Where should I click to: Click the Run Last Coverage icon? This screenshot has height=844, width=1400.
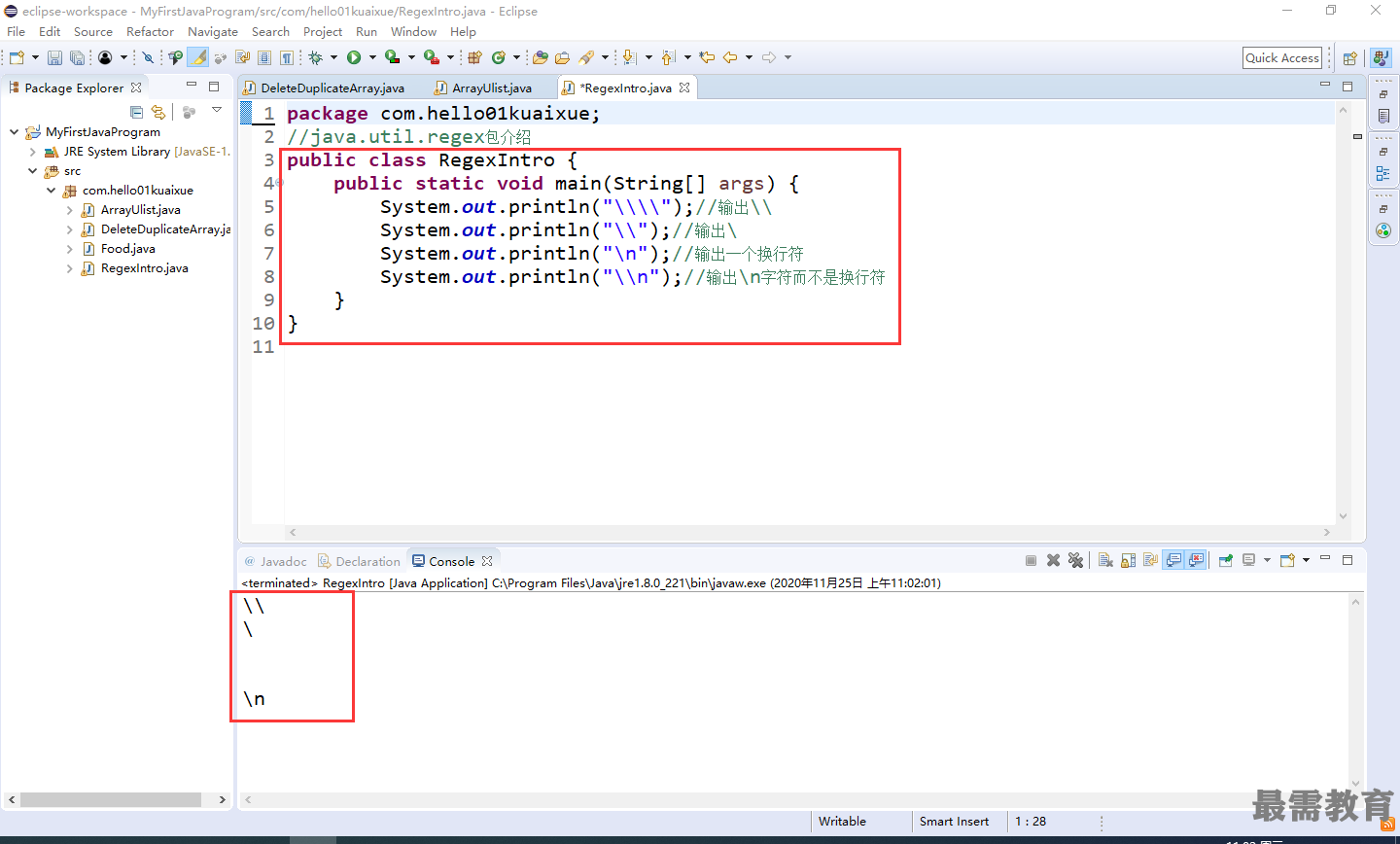point(392,57)
